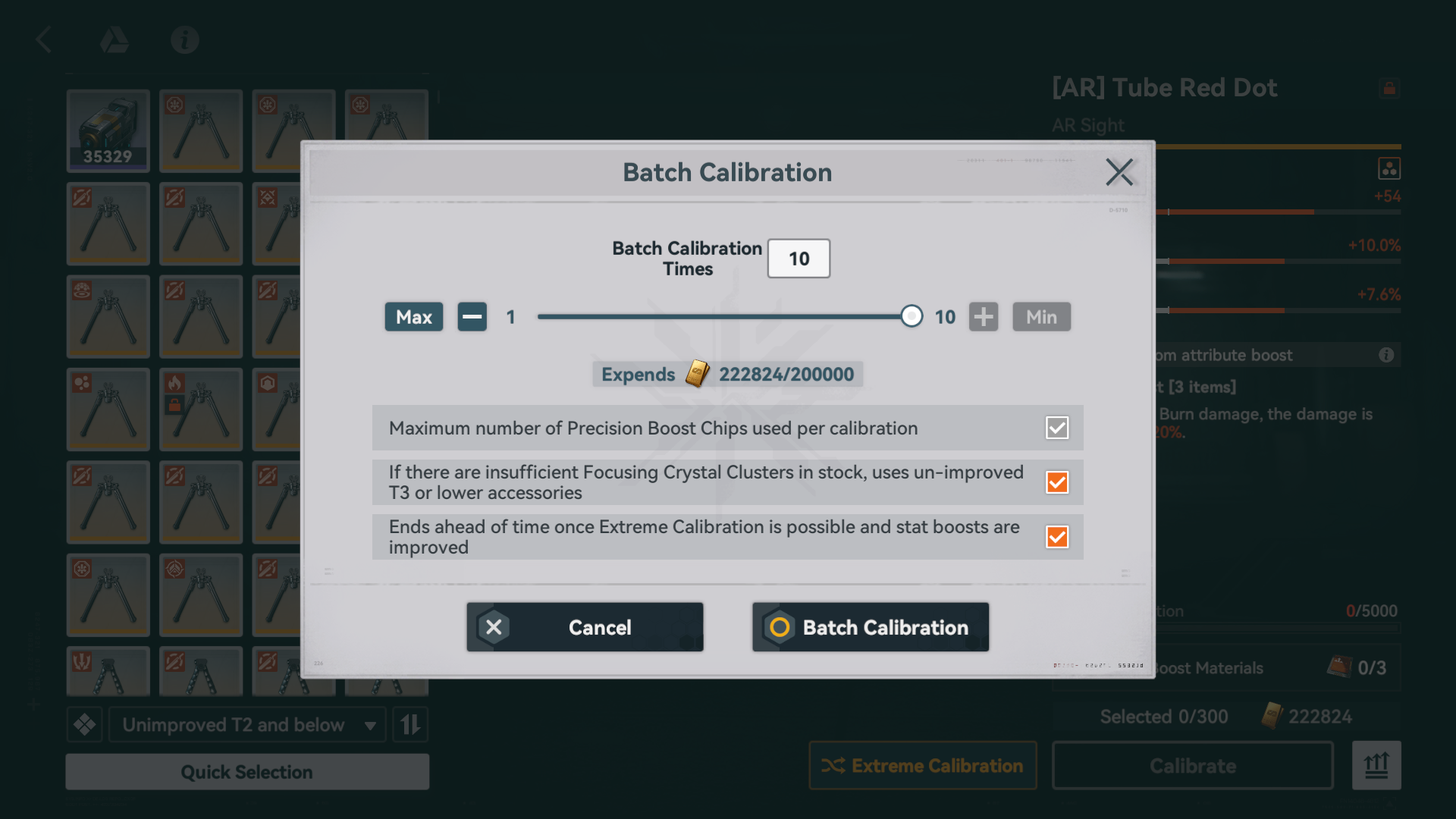Click Cancel in the dialog
This screenshot has width=1456, height=819.
(585, 627)
